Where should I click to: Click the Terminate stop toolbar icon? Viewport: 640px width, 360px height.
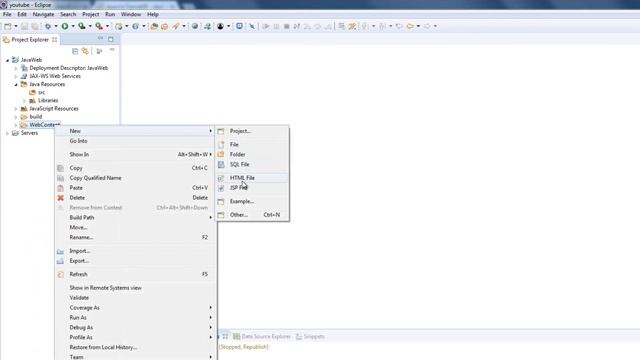pos(287,26)
